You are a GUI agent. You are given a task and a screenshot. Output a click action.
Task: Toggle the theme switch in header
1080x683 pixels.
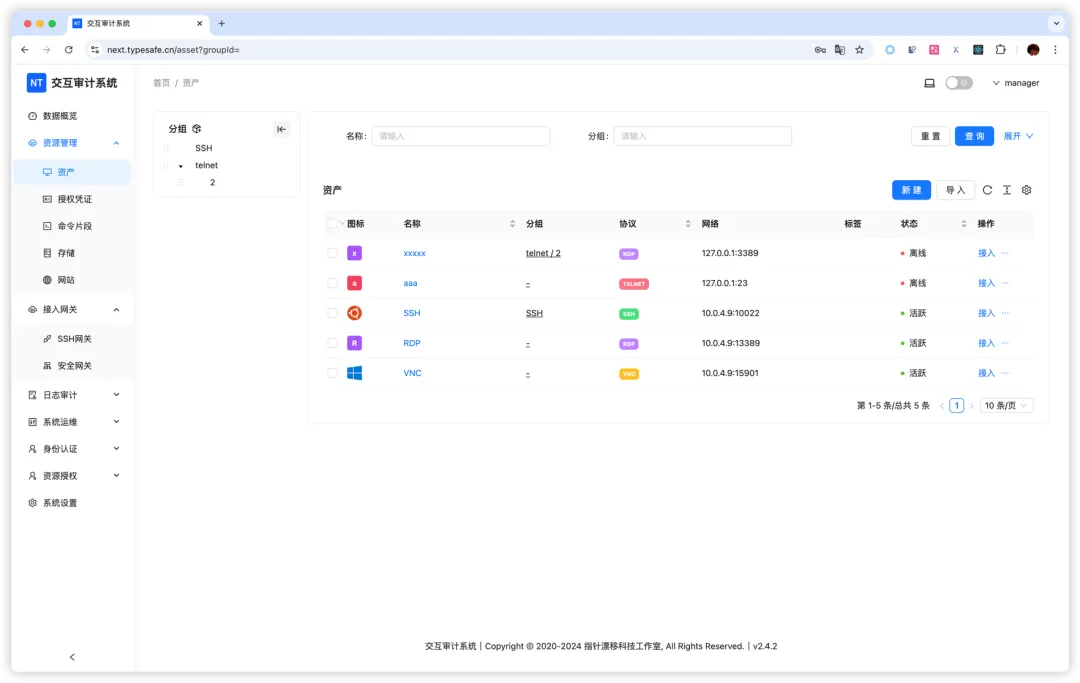point(958,83)
